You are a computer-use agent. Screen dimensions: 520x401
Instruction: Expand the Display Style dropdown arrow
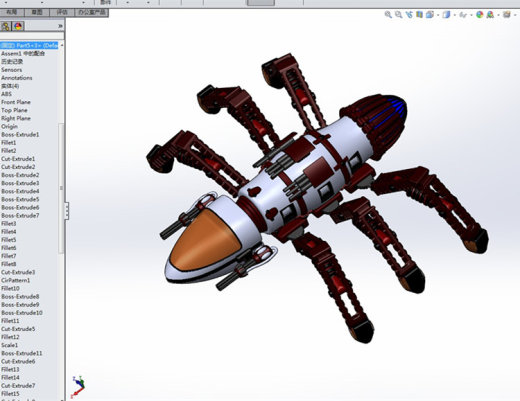point(454,15)
